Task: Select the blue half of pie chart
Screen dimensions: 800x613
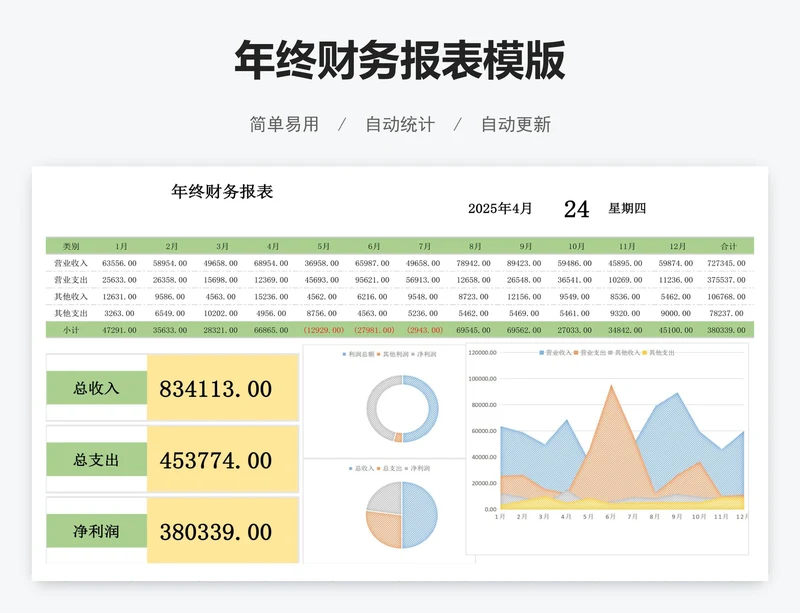Action: (420, 515)
